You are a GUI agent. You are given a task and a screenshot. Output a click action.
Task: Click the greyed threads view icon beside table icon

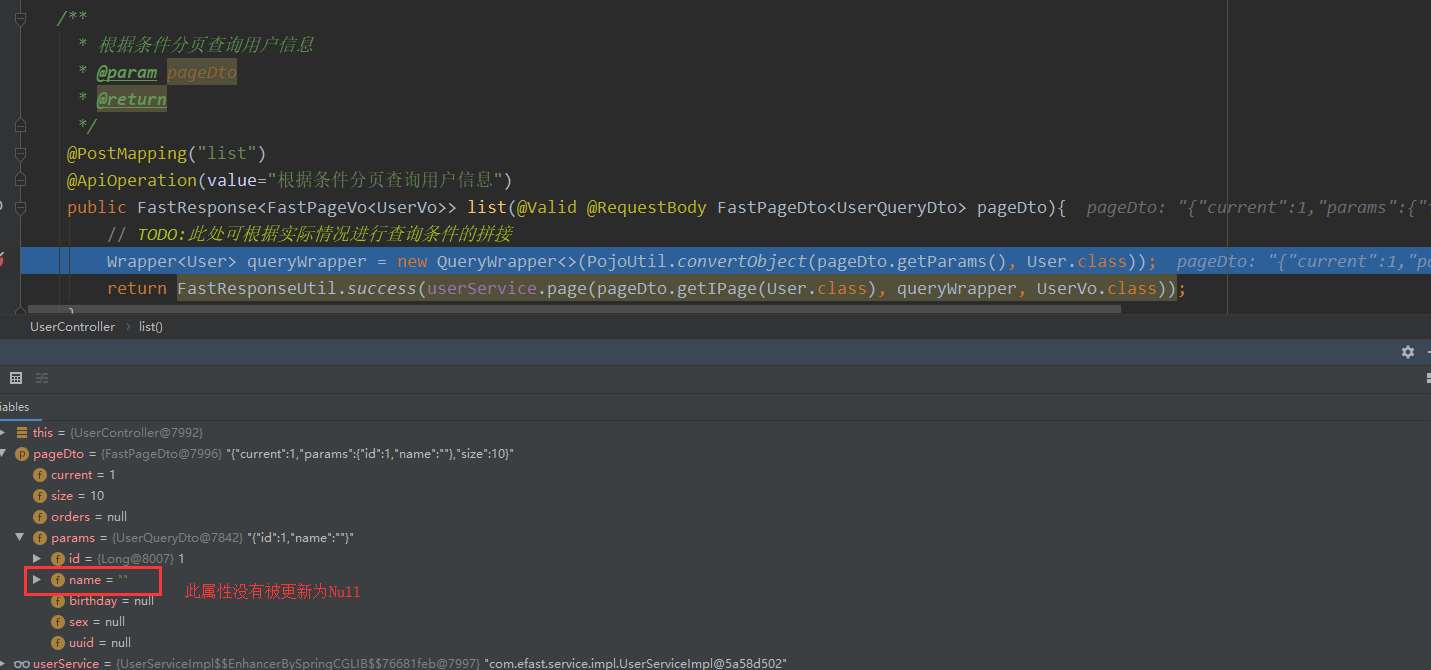click(x=42, y=378)
